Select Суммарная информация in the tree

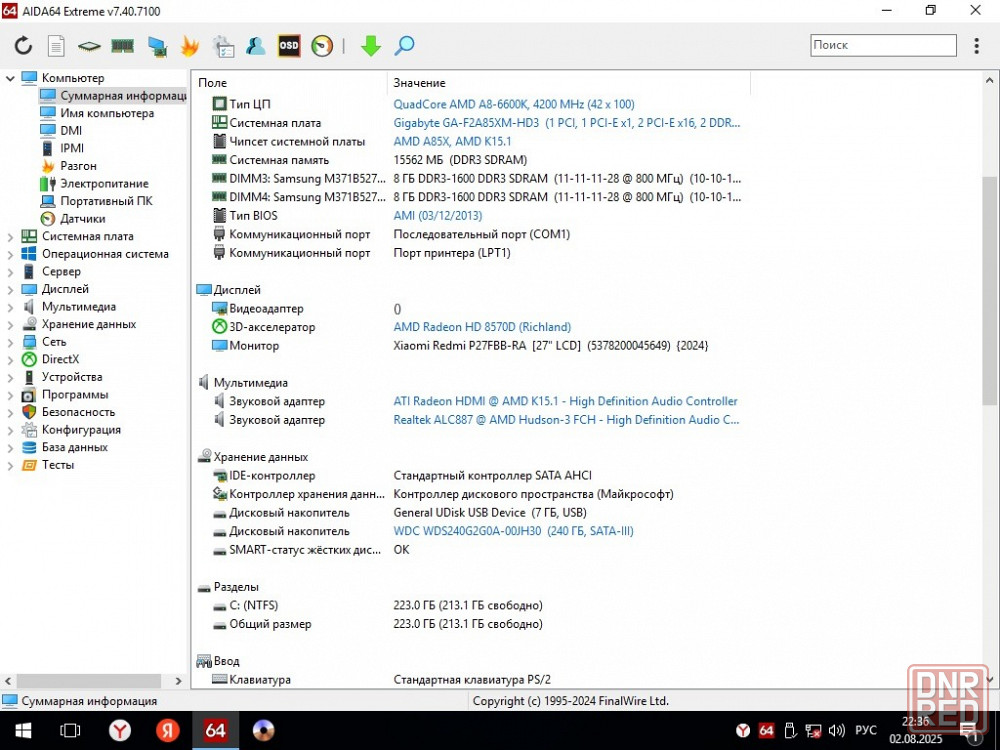(113, 96)
